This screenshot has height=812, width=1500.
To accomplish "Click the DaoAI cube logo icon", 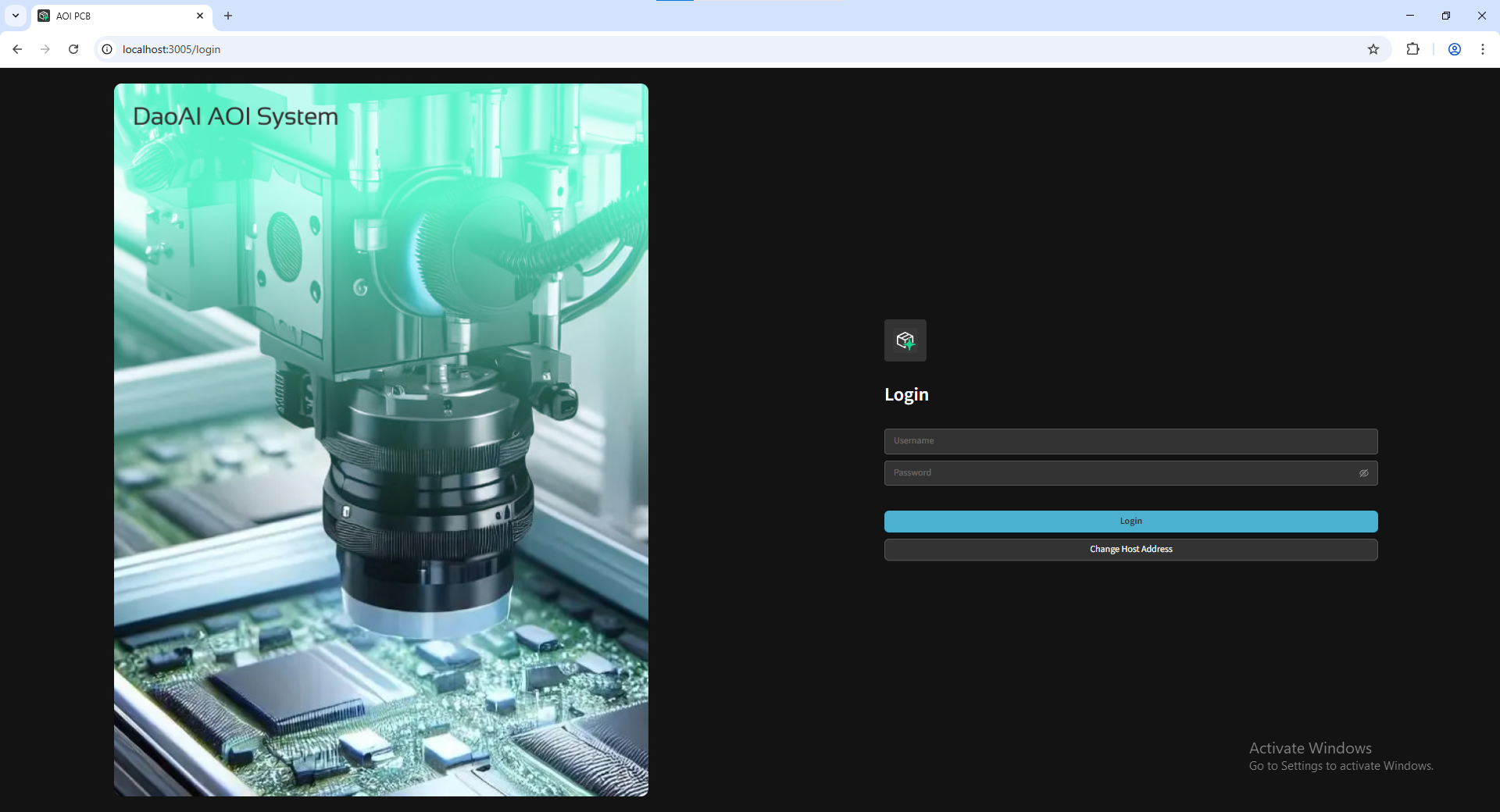I will click(905, 340).
